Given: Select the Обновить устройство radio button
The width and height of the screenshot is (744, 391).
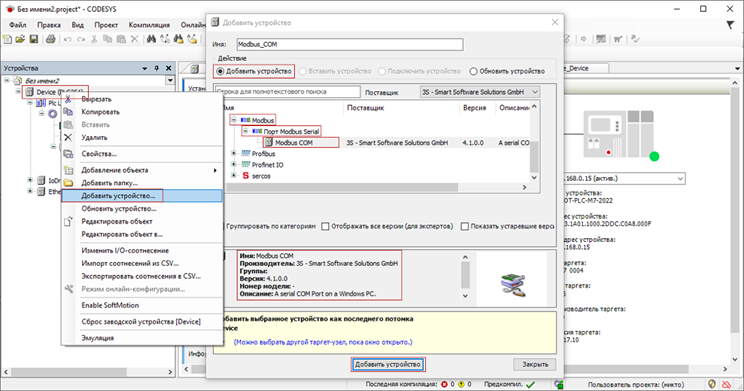Looking at the screenshot, I should (x=473, y=71).
